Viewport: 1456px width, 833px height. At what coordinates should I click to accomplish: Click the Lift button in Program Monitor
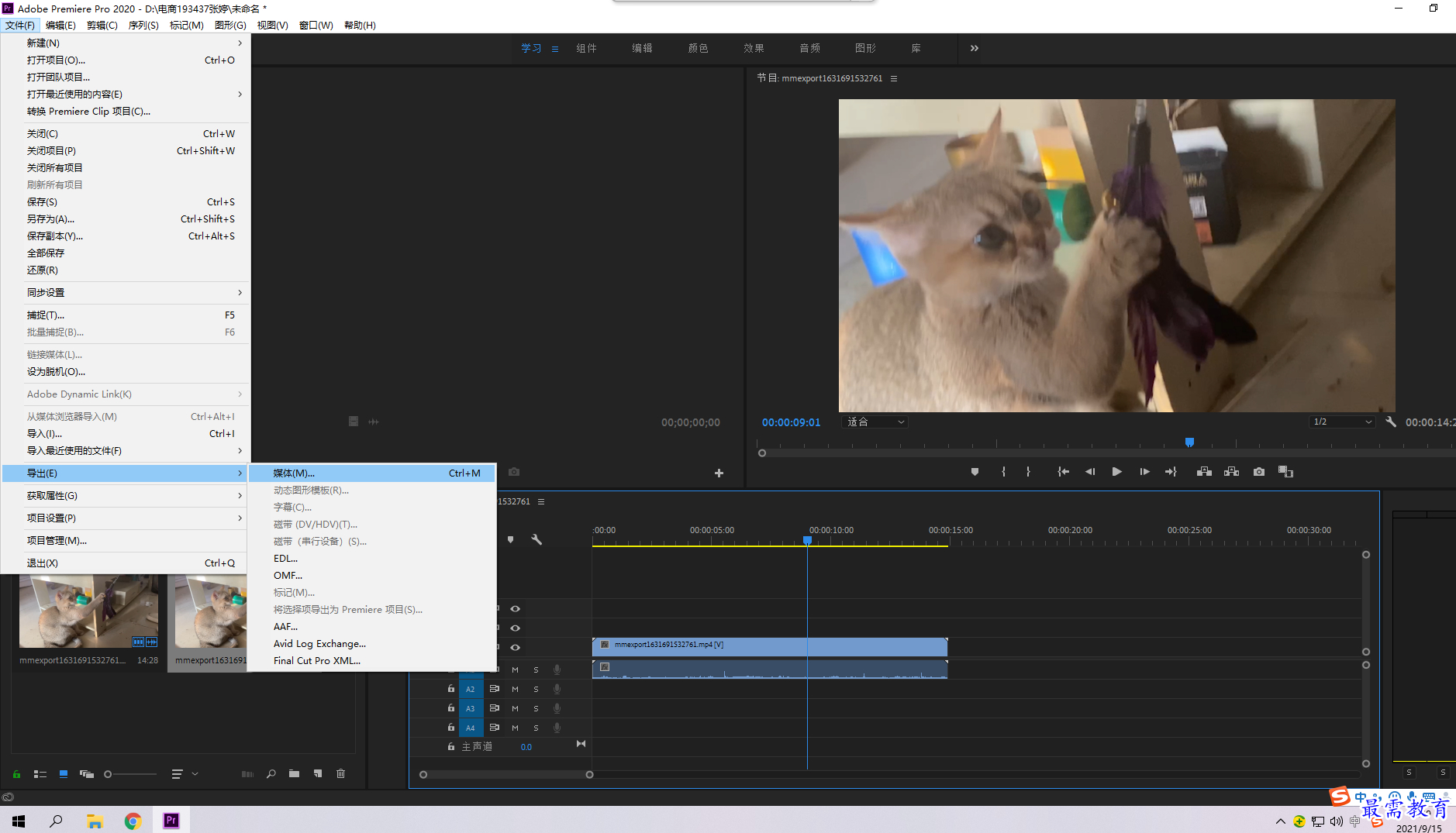pyautogui.click(x=1204, y=472)
